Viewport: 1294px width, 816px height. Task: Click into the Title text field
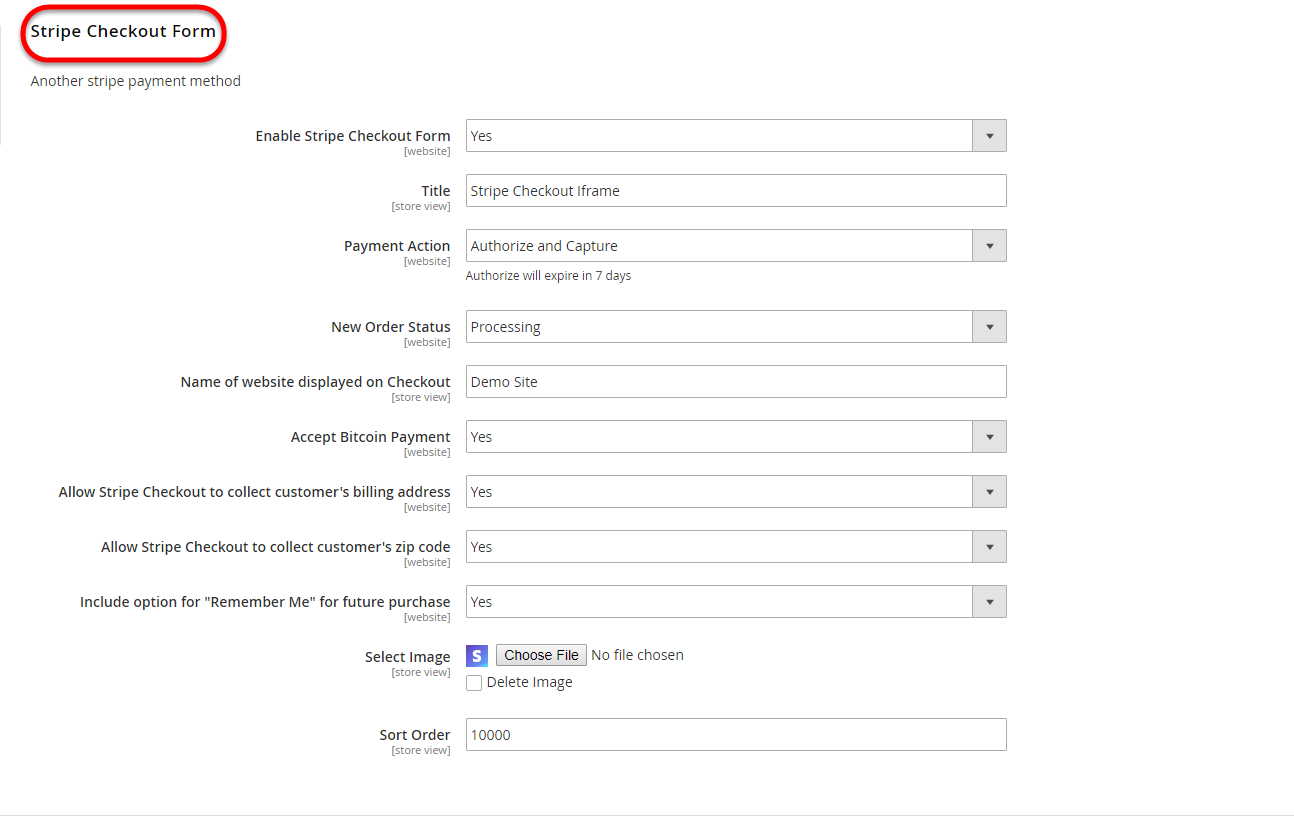[x=735, y=191]
